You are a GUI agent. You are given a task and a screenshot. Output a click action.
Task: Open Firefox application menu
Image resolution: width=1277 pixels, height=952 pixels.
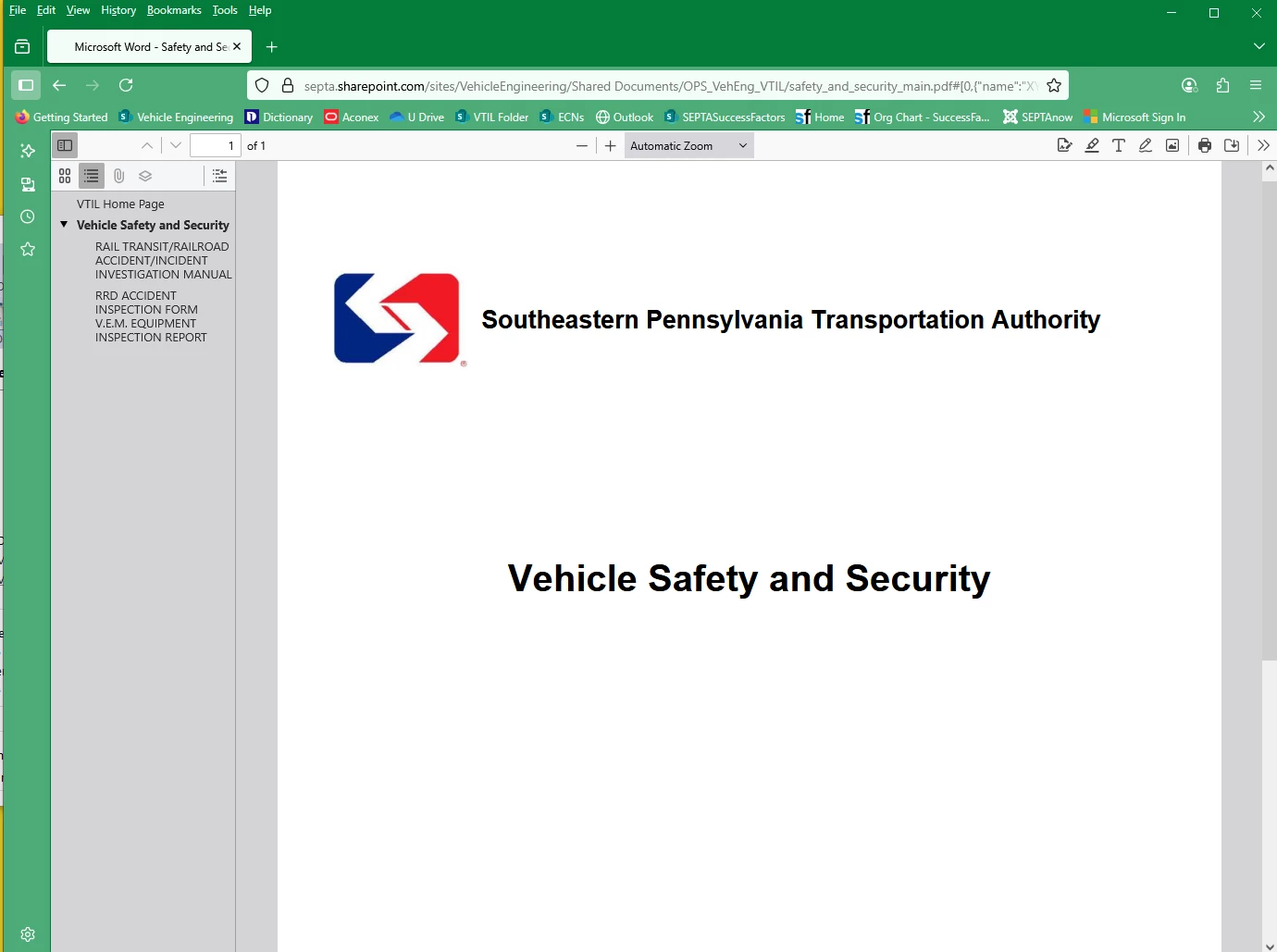[1256, 85]
